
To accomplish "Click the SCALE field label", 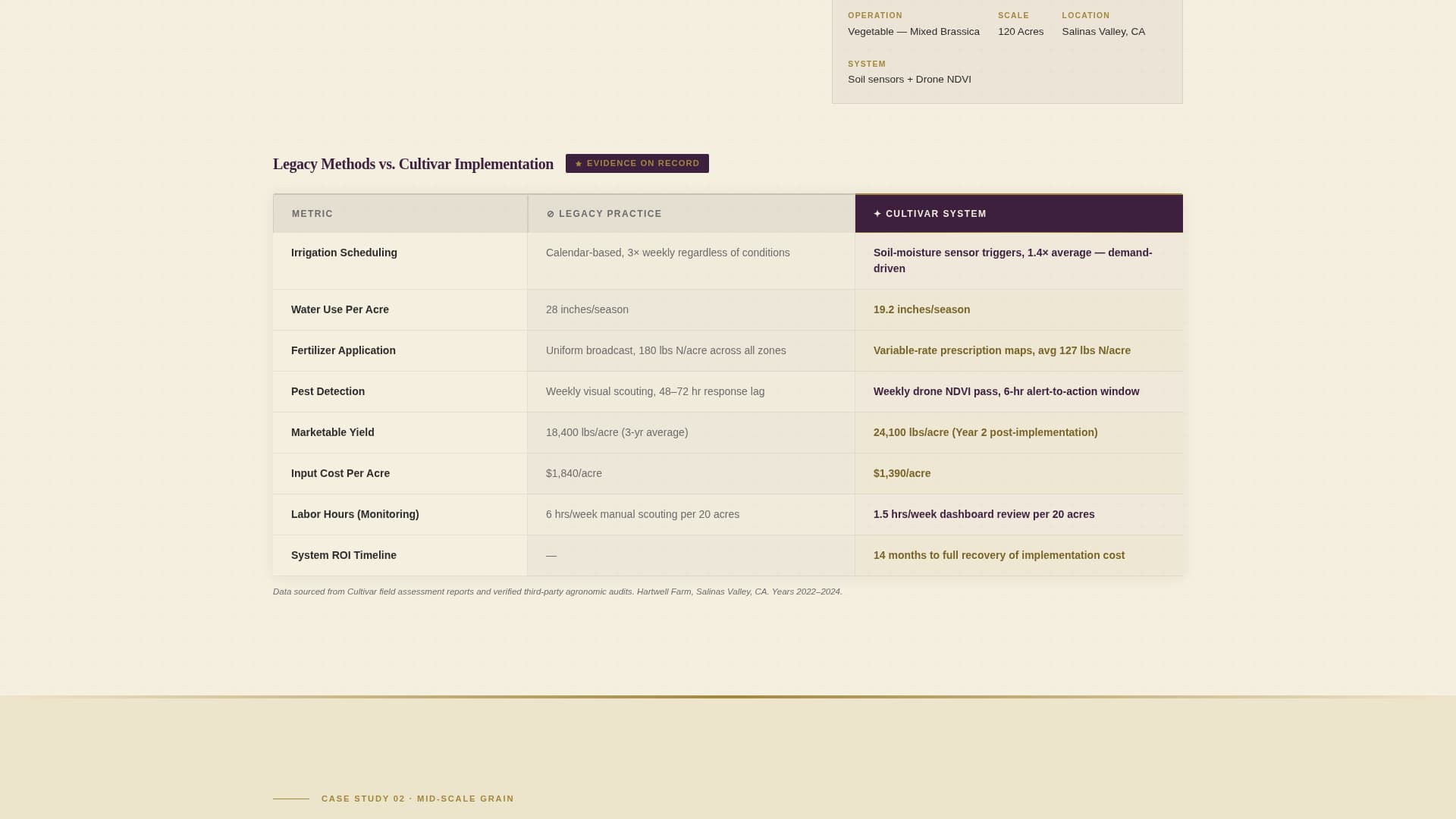I will click(x=1013, y=15).
